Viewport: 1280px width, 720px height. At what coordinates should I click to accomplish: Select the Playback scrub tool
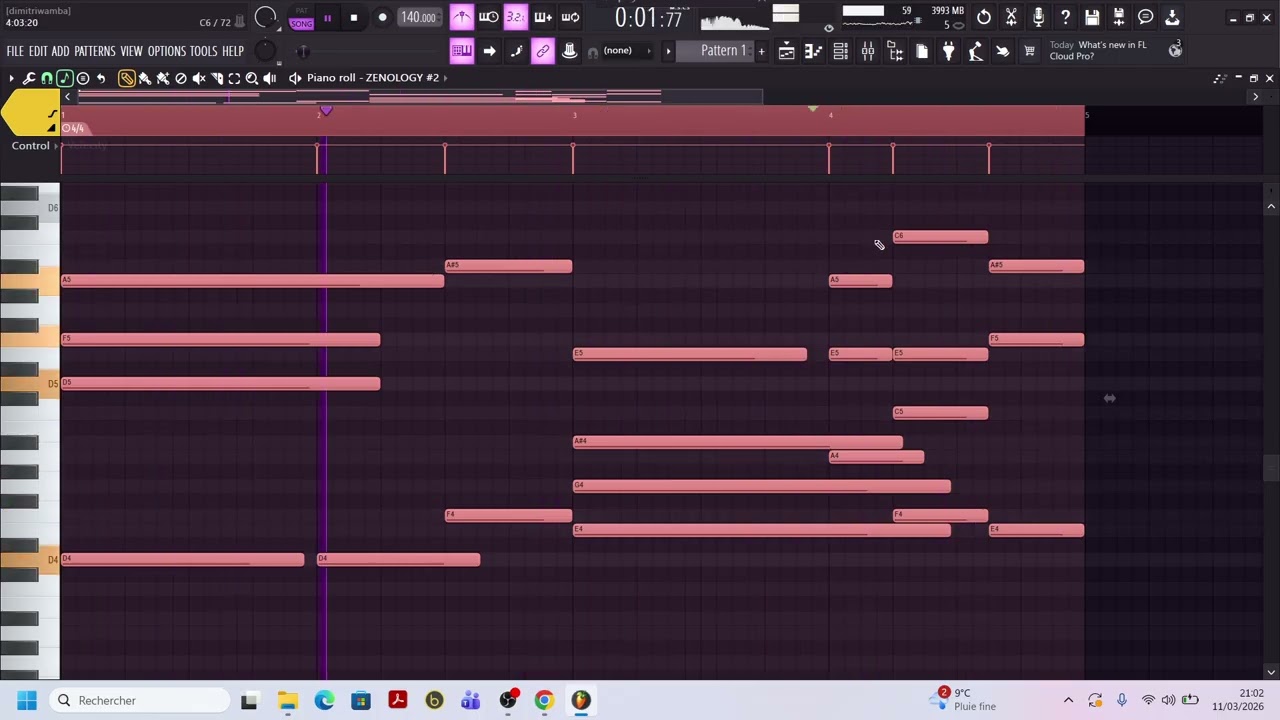pyautogui.click(x=270, y=78)
